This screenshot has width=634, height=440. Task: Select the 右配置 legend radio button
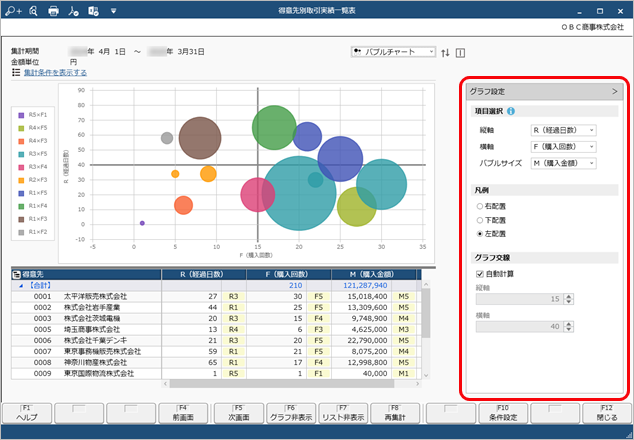click(480, 207)
